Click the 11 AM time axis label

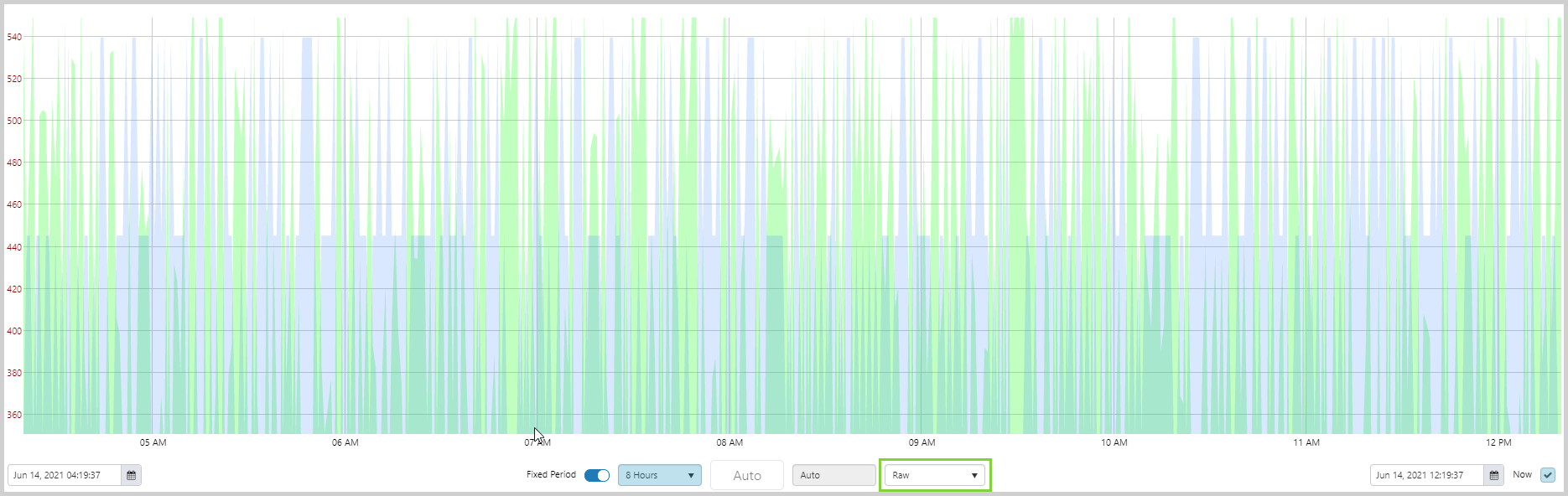tap(1306, 442)
